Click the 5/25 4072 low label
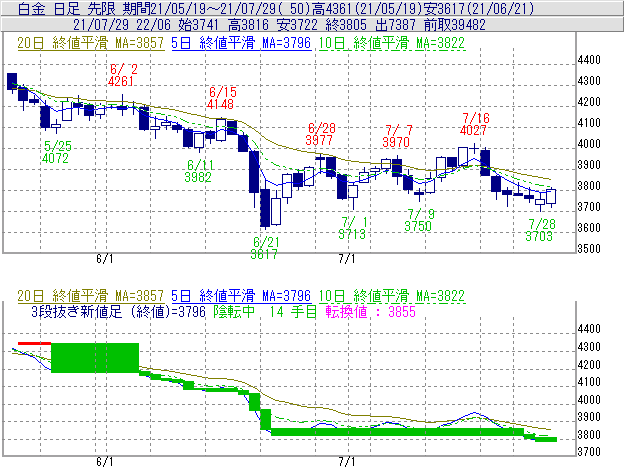624x475 pixels. (57, 152)
